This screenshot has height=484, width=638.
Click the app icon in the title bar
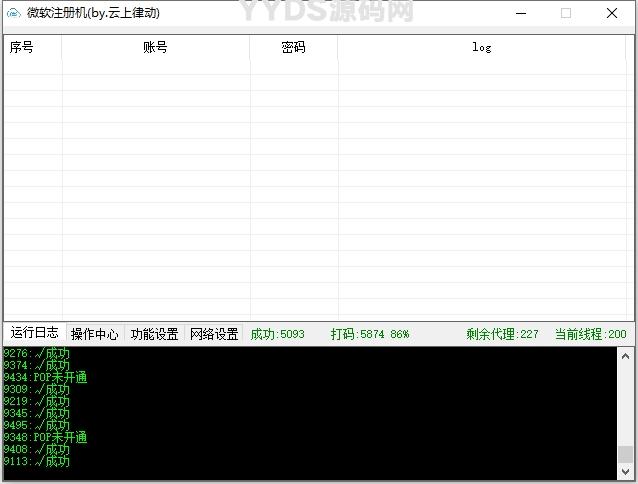click(x=14, y=14)
